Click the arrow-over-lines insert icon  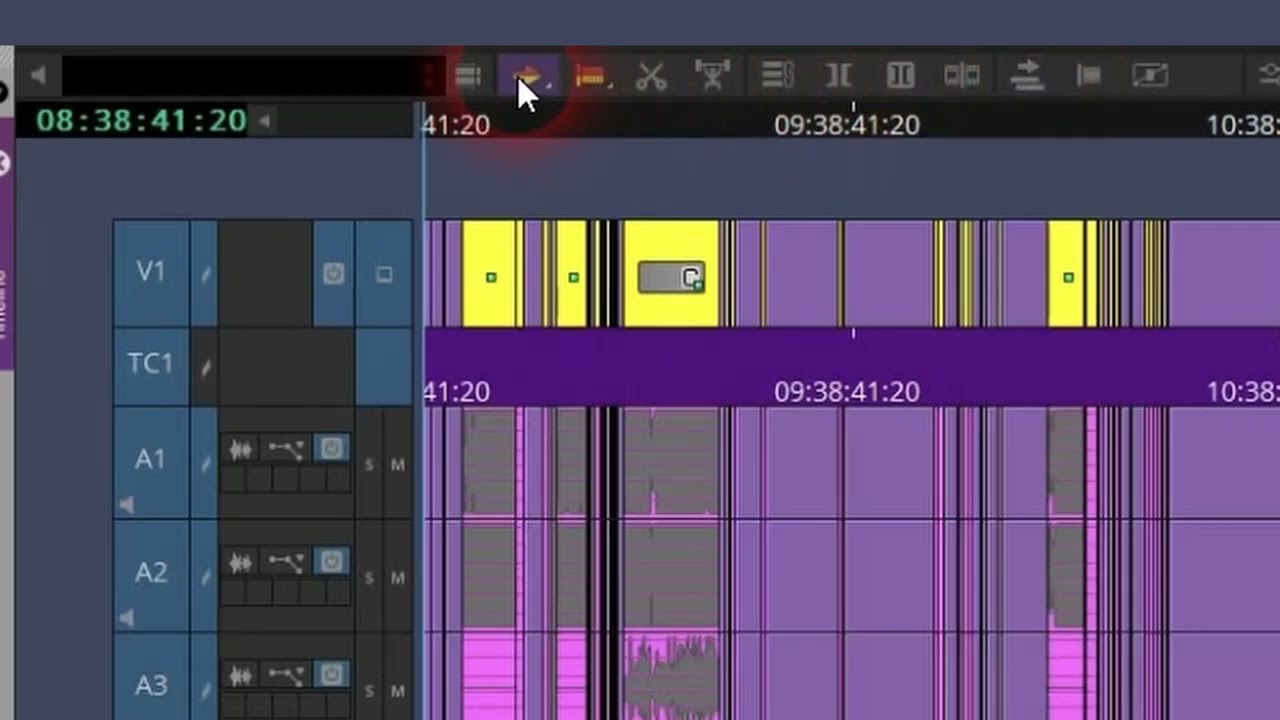1026,75
